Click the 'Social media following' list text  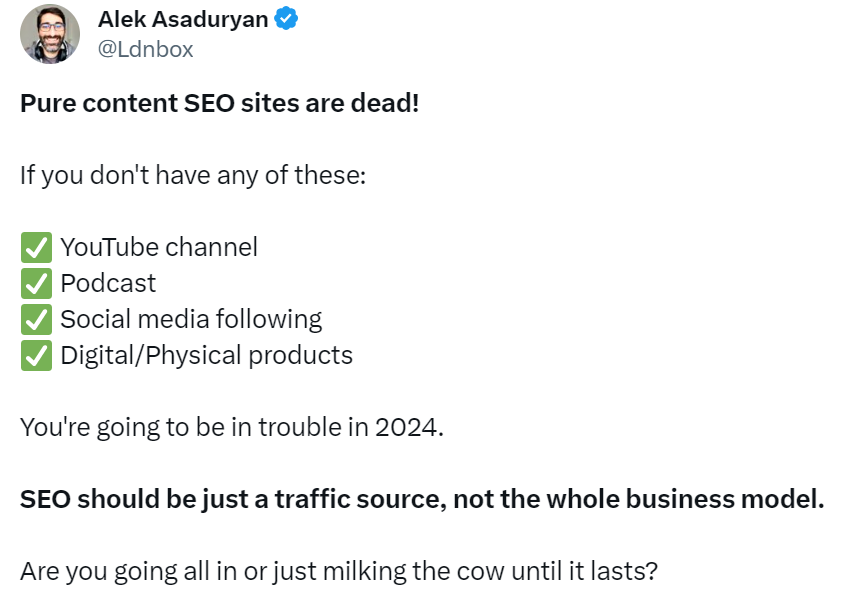tap(191, 319)
